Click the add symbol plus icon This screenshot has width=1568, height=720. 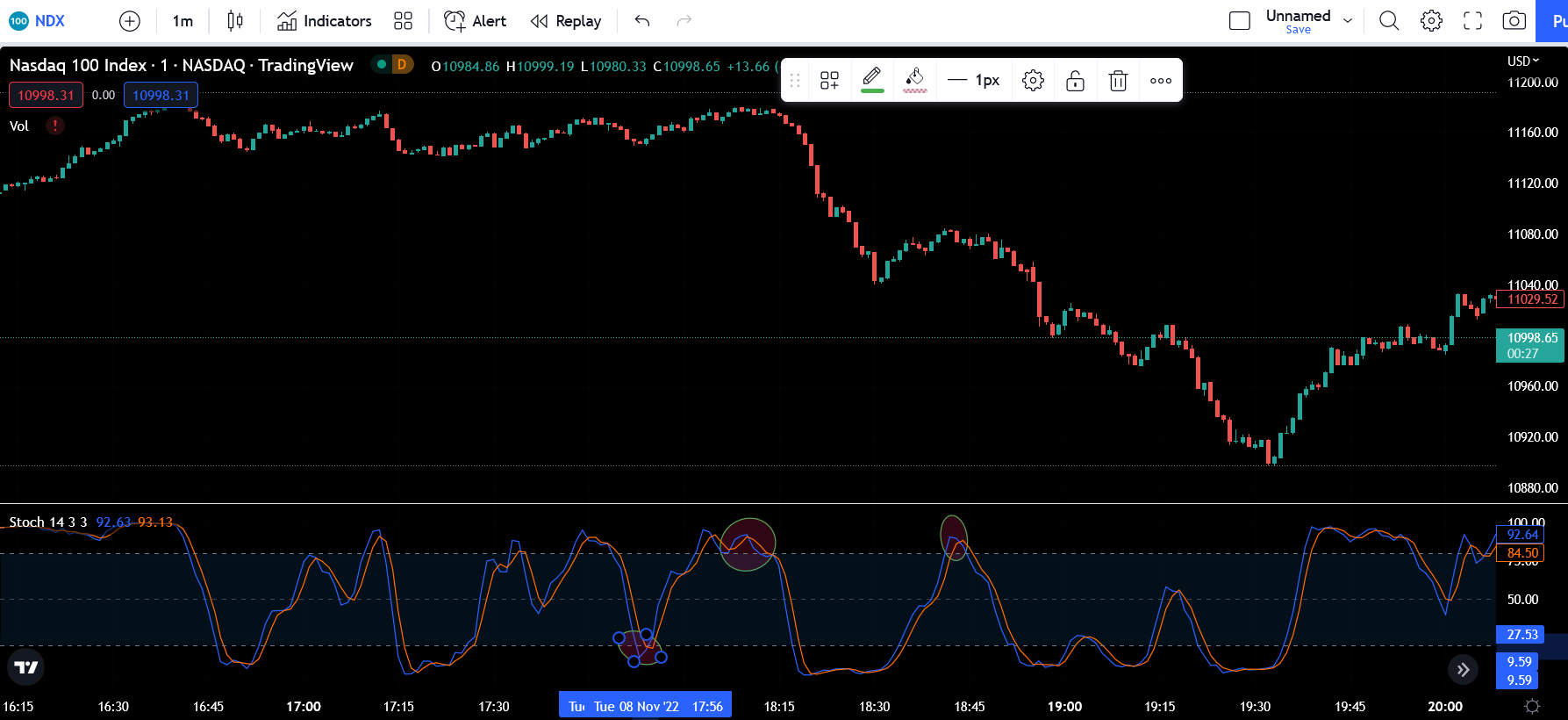pyautogui.click(x=130, y=21)
